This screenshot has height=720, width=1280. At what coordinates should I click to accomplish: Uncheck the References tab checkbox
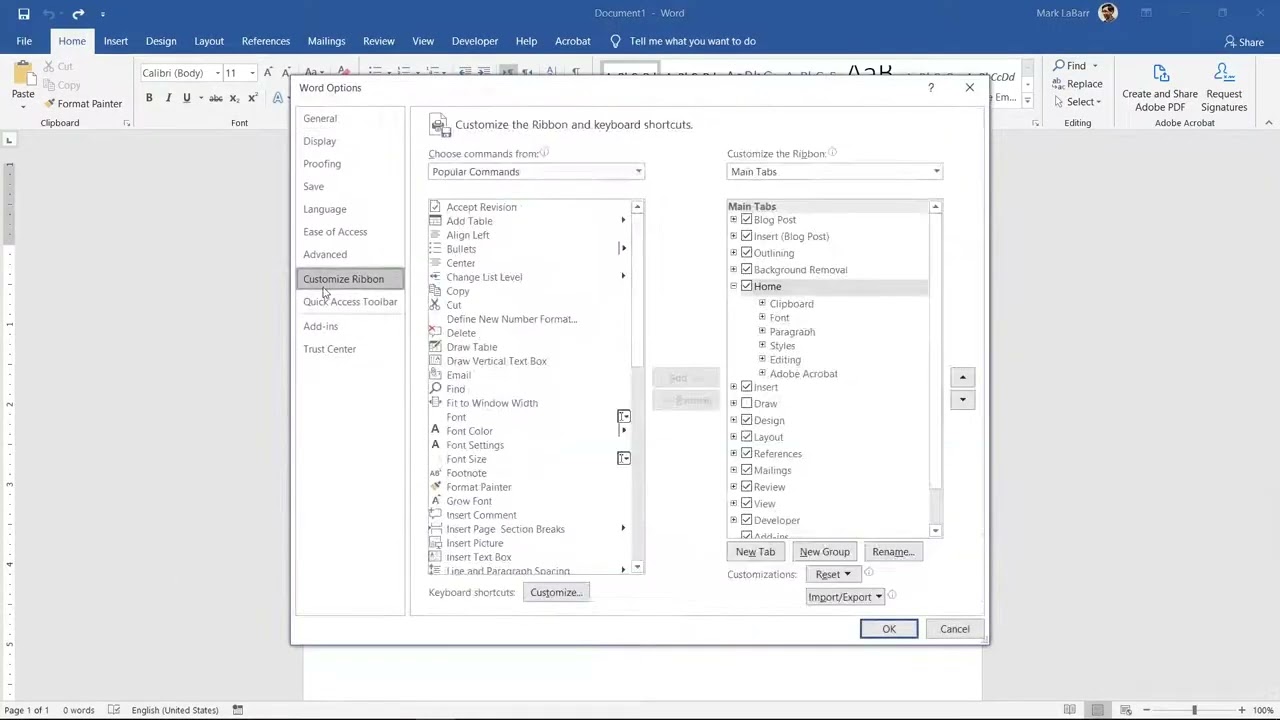click(x=746, y=453)
